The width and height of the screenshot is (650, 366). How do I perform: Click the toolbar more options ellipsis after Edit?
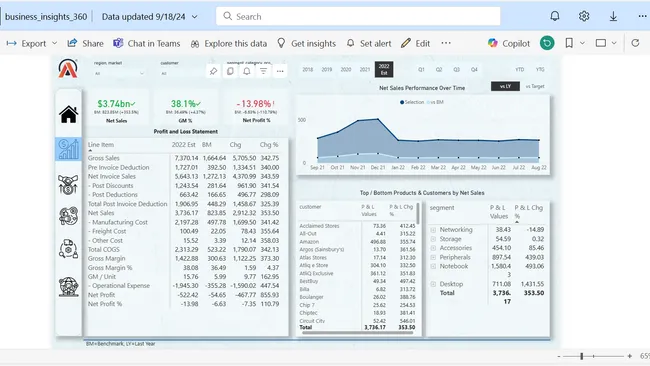coord(446,43)
